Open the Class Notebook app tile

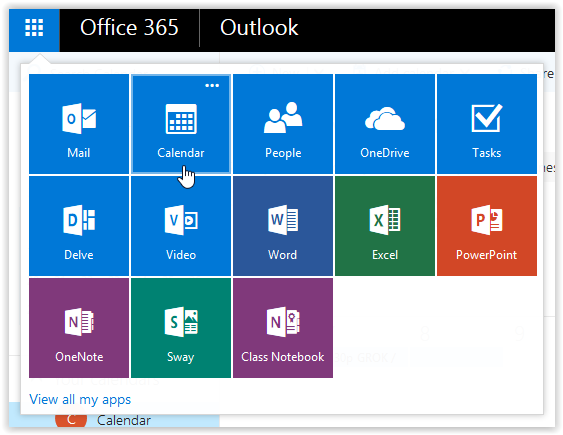point(283,328)
